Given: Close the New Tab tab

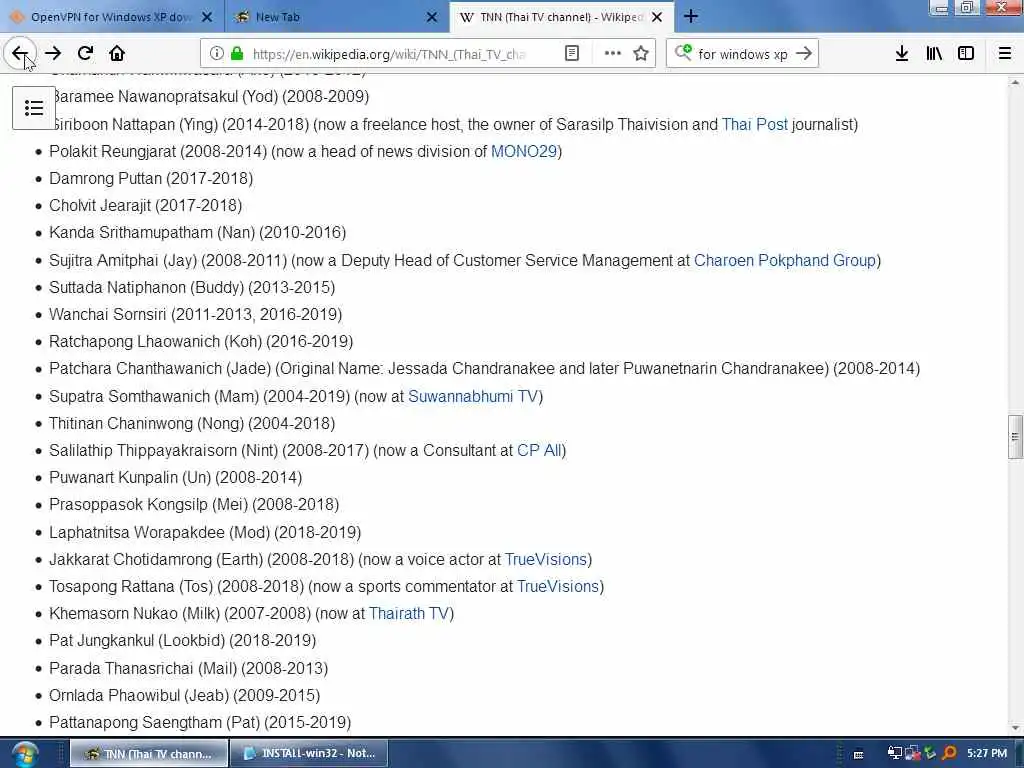Looking at the screenshot, I should point(432,17).
